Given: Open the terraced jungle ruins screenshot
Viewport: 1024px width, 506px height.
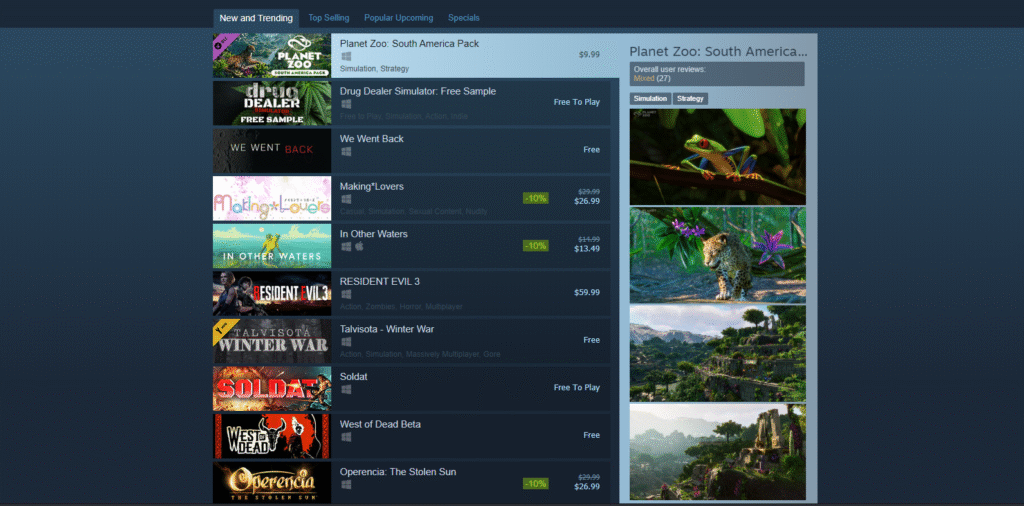Looking at the screenshot, I should tap(718, 353).
